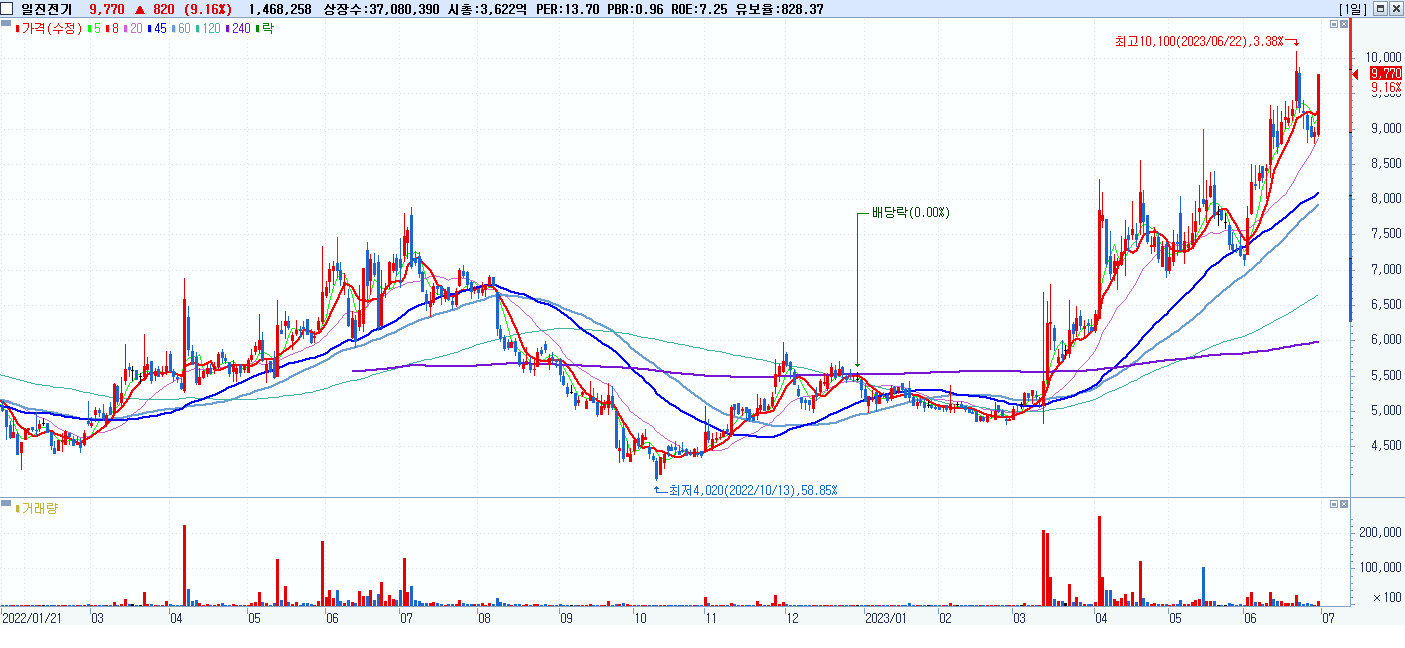Minimize the 거래량 volume panel
The height and width of the screenshot is (648, 1405).
[x=1333, y=504]
